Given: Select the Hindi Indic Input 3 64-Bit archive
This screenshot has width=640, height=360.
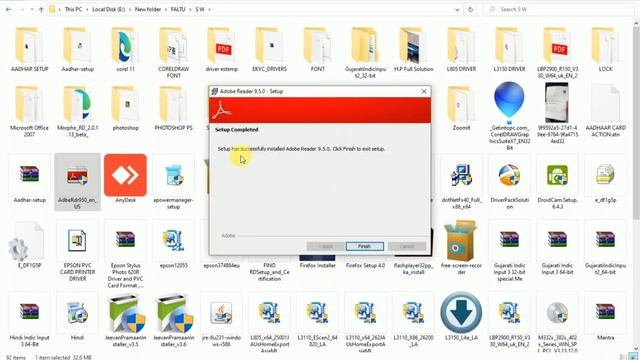Looking at the screenshot, I should (29, 320).
